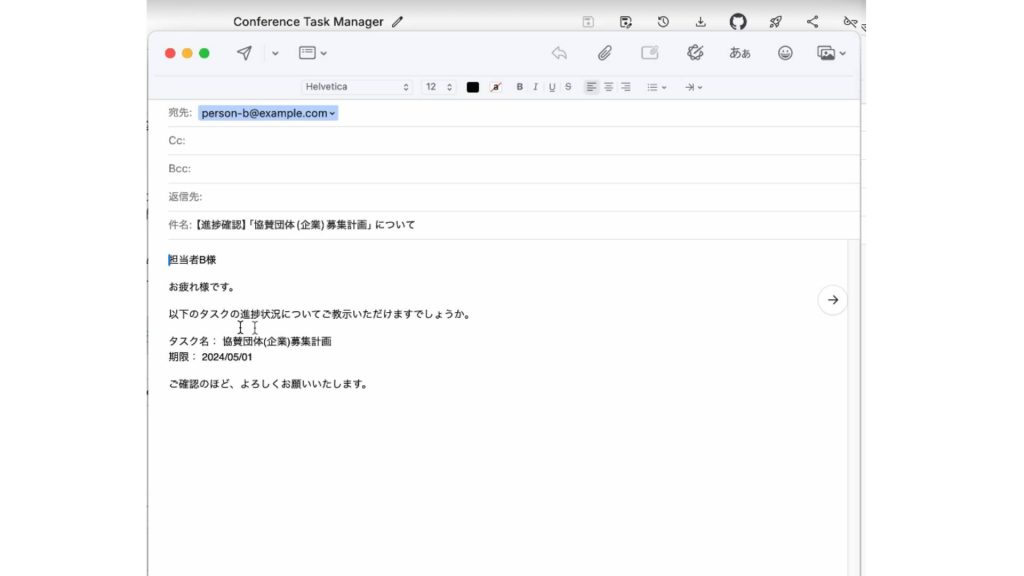Click the rocket deploy icon
The width and height of the screenshot is (1024, 576).
[x=775, y=21]
